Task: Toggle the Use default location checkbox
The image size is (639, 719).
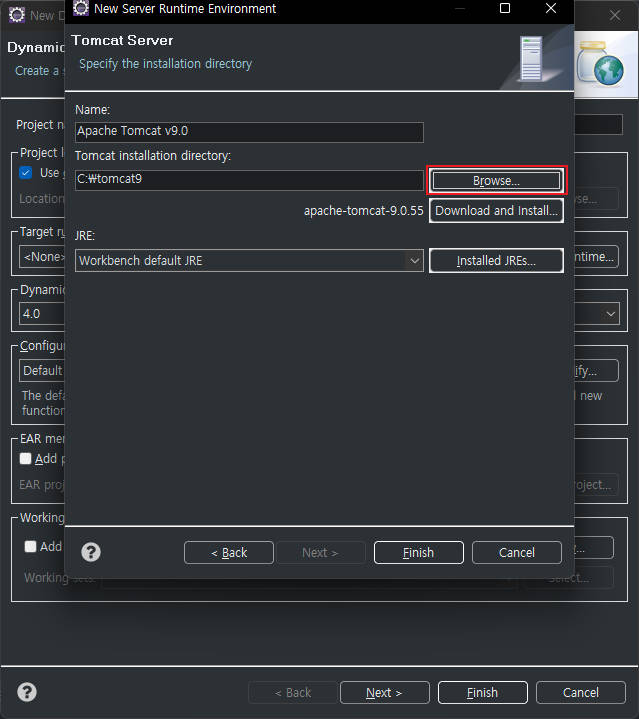Action: point(26,173)
